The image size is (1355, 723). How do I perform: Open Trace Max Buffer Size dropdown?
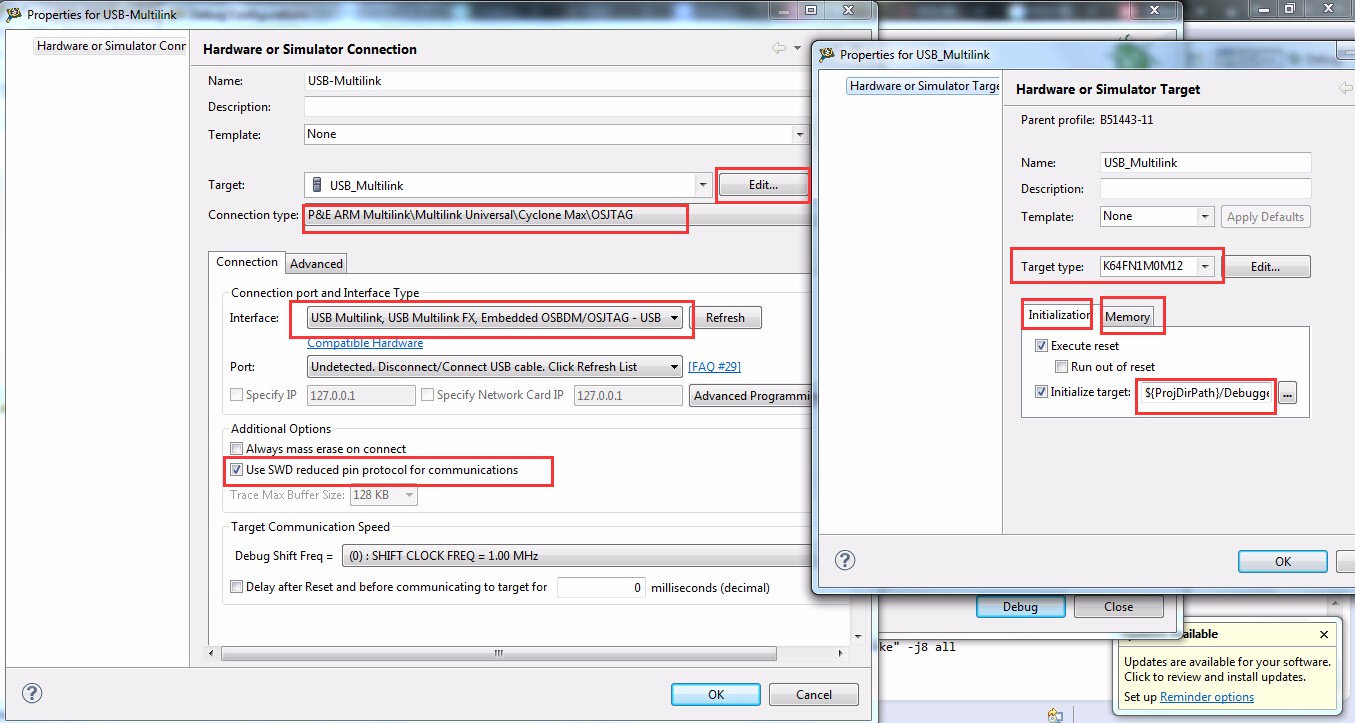(409, 495)
